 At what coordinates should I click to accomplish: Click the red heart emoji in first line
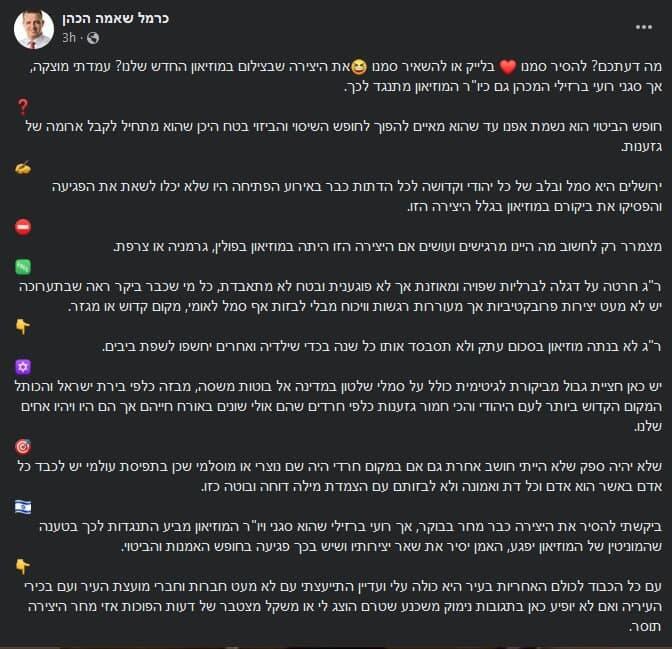[508, 67]
